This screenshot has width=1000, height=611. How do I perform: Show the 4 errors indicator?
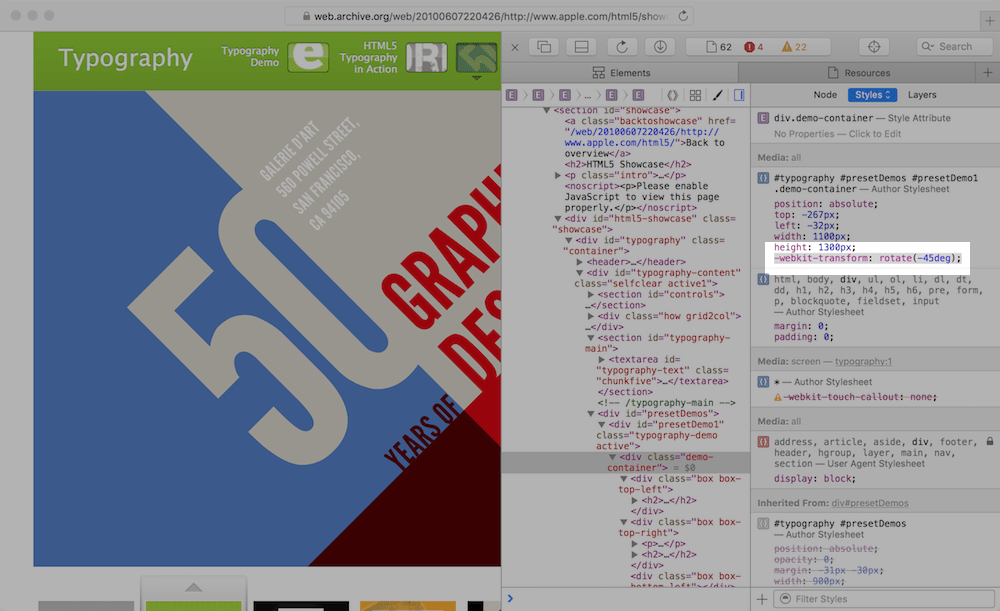(753, 47)
